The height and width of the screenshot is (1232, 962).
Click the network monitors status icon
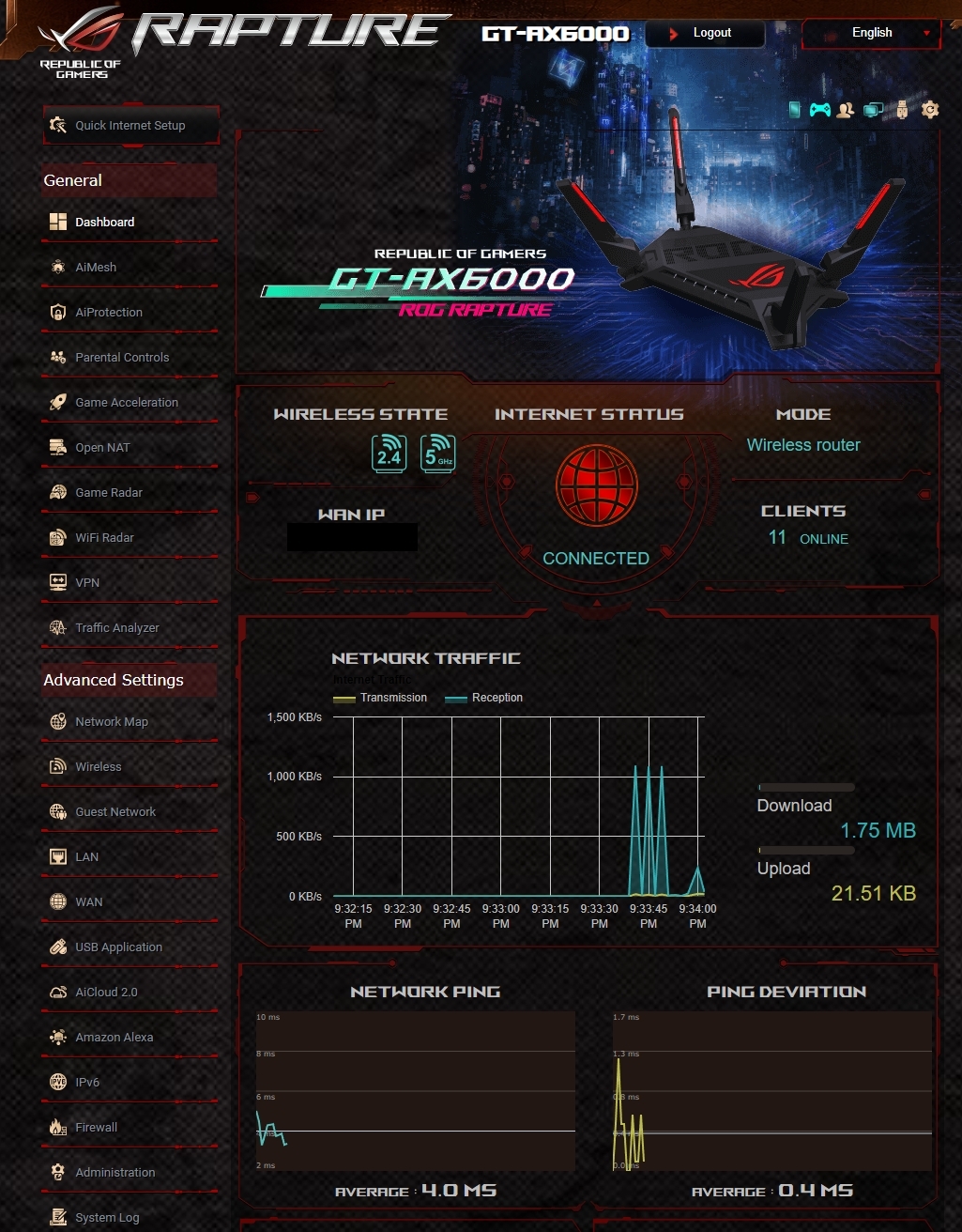tap(874, 110)
